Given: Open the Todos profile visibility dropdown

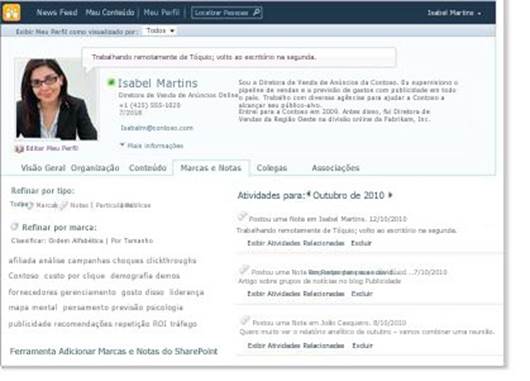Looking at the screenshot, I should click(x=160, y=31).
